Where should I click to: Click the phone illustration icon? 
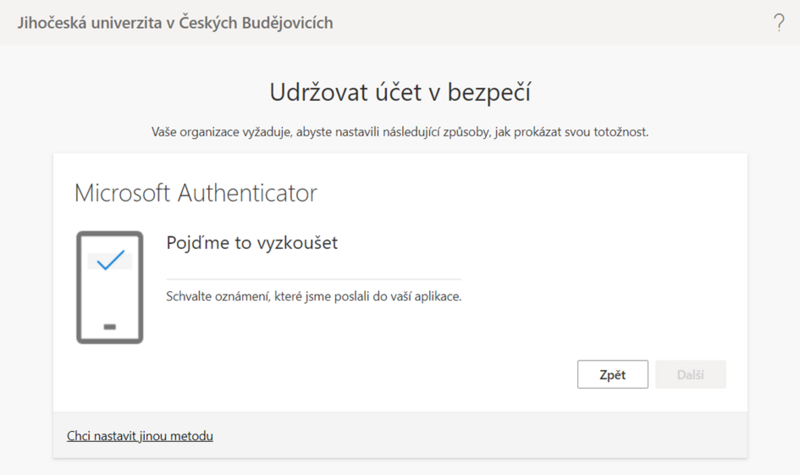point(110,286)
